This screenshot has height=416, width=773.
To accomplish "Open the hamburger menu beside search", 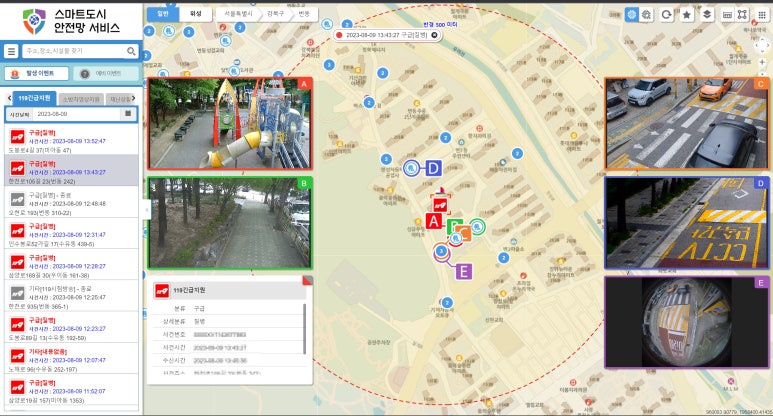I will 11,51.
